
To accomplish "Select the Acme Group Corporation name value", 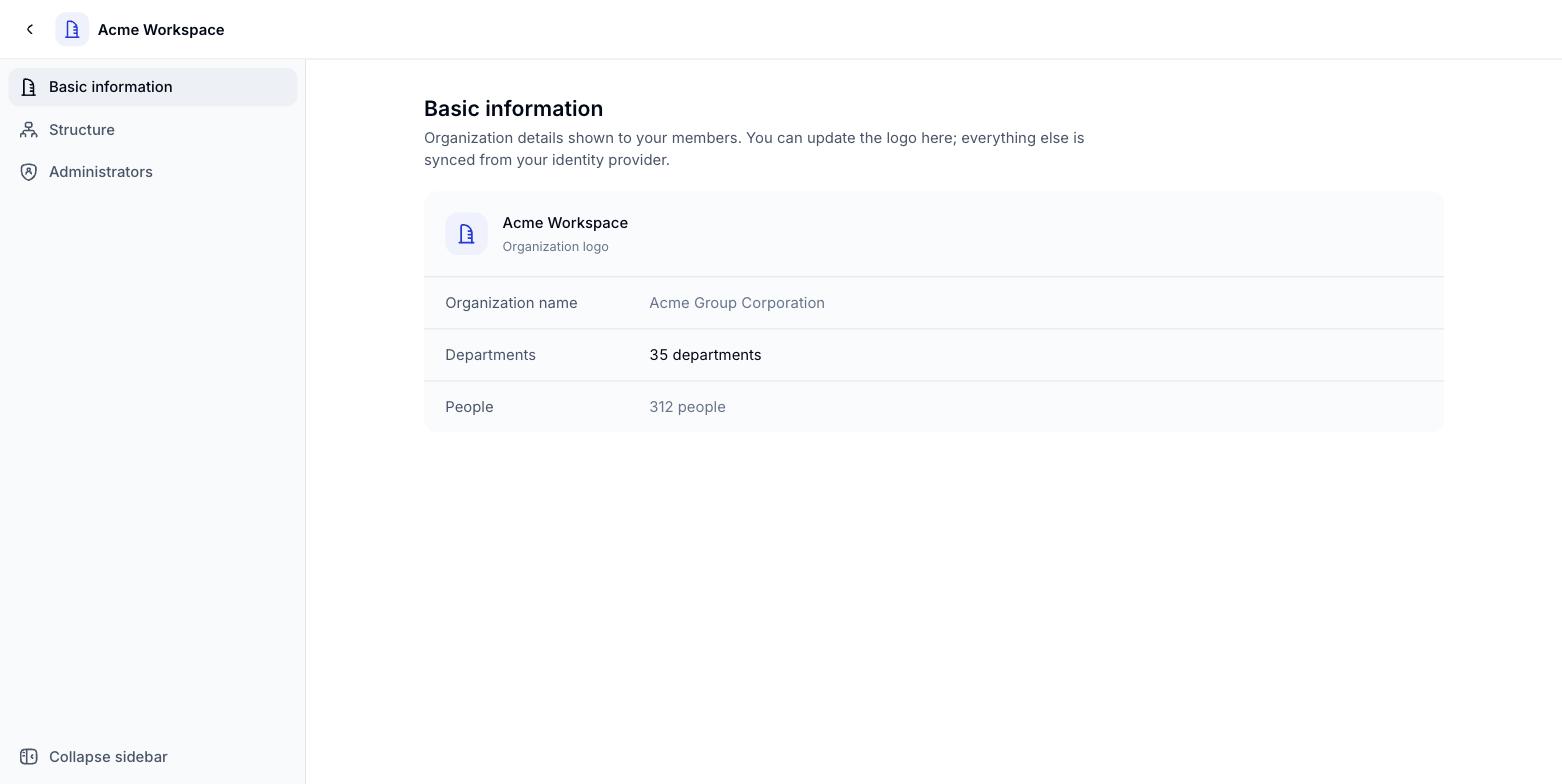I will tap(737, 303).
